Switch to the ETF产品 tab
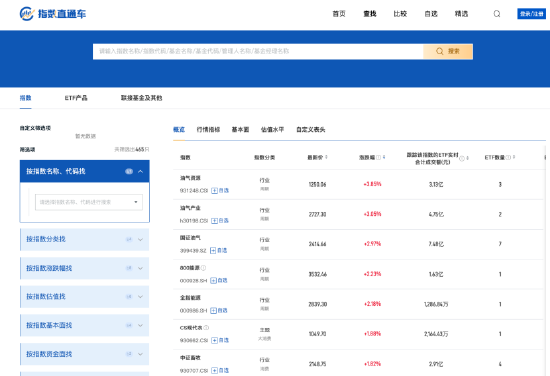This screenshot has height=376, width=550. [x=76, y=98]
